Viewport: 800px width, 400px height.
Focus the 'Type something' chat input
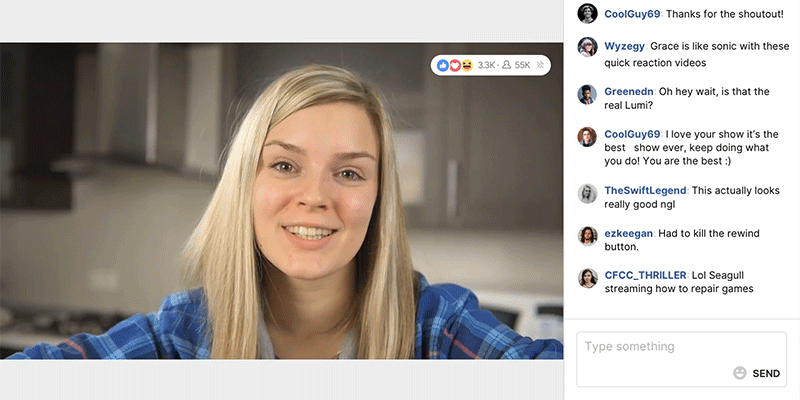[660, 348]
